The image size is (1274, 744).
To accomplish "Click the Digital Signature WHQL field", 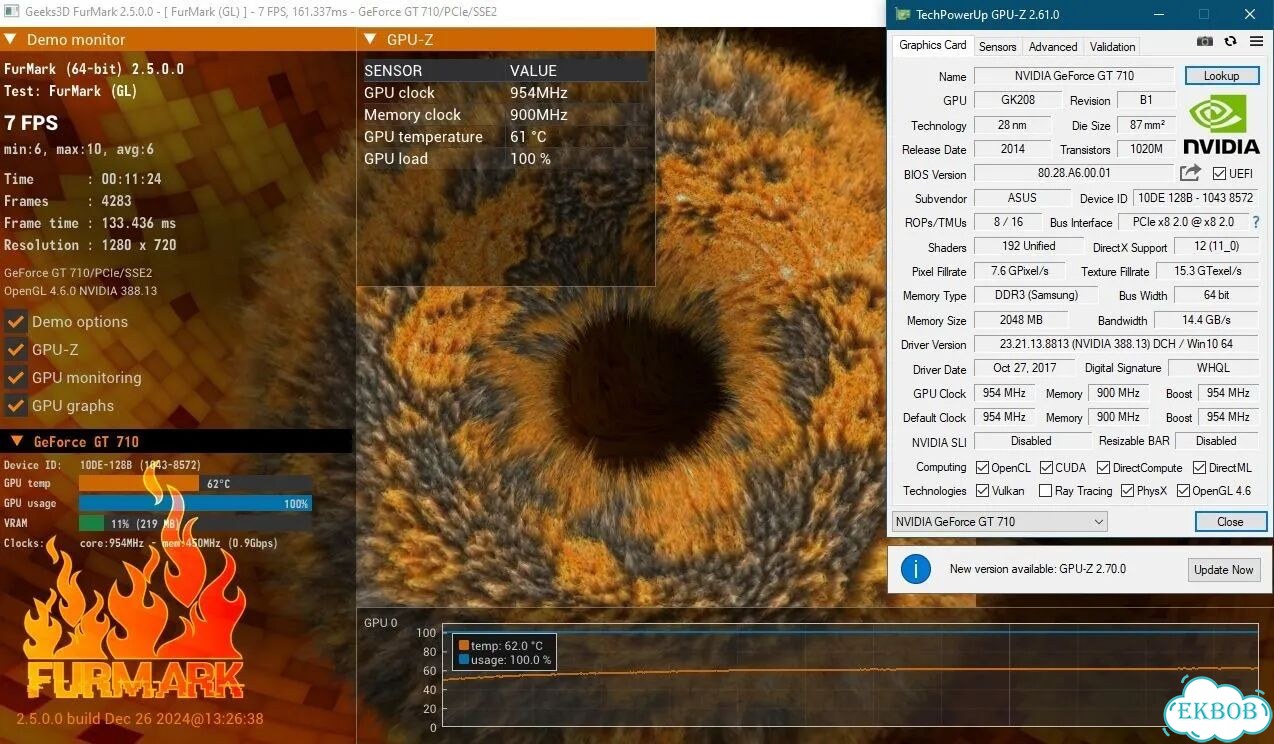I will click(1213, 368).
